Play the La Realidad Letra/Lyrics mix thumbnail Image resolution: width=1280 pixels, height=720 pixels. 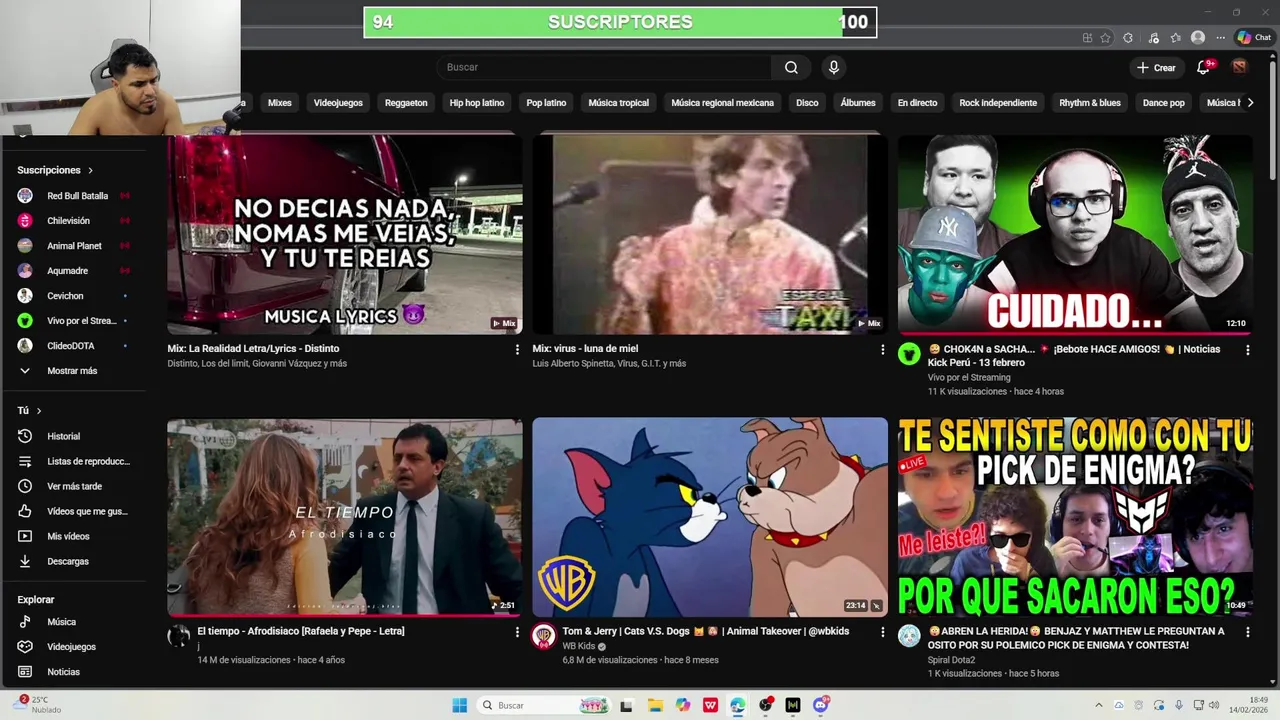pos(344,234)
